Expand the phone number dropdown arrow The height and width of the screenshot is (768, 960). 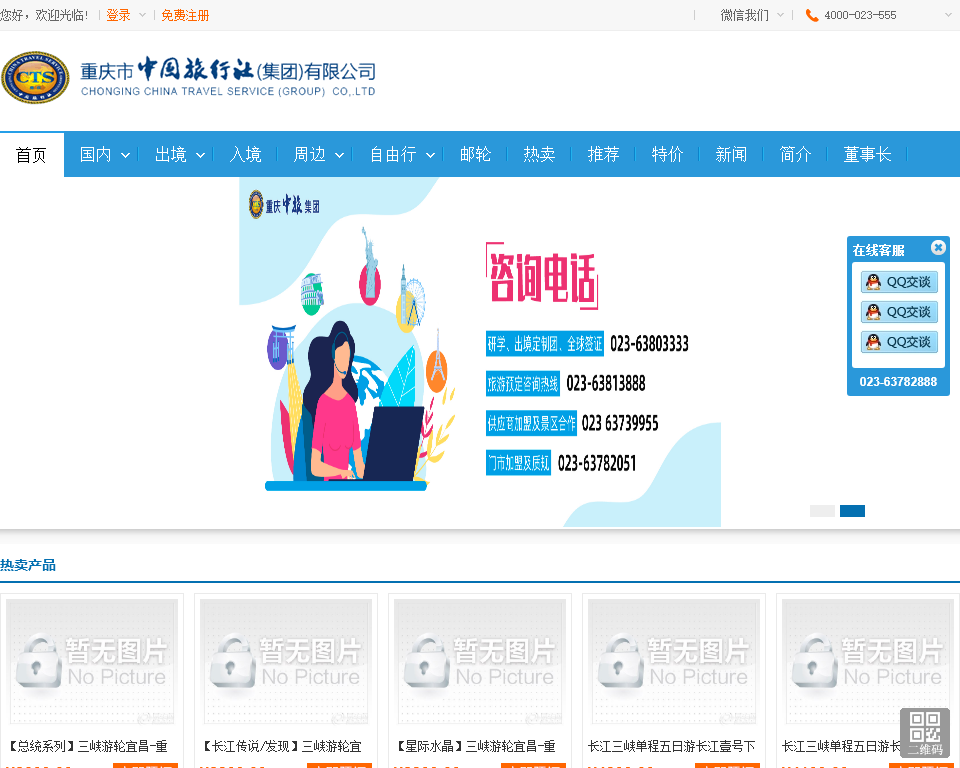click(x=948, y=15)
